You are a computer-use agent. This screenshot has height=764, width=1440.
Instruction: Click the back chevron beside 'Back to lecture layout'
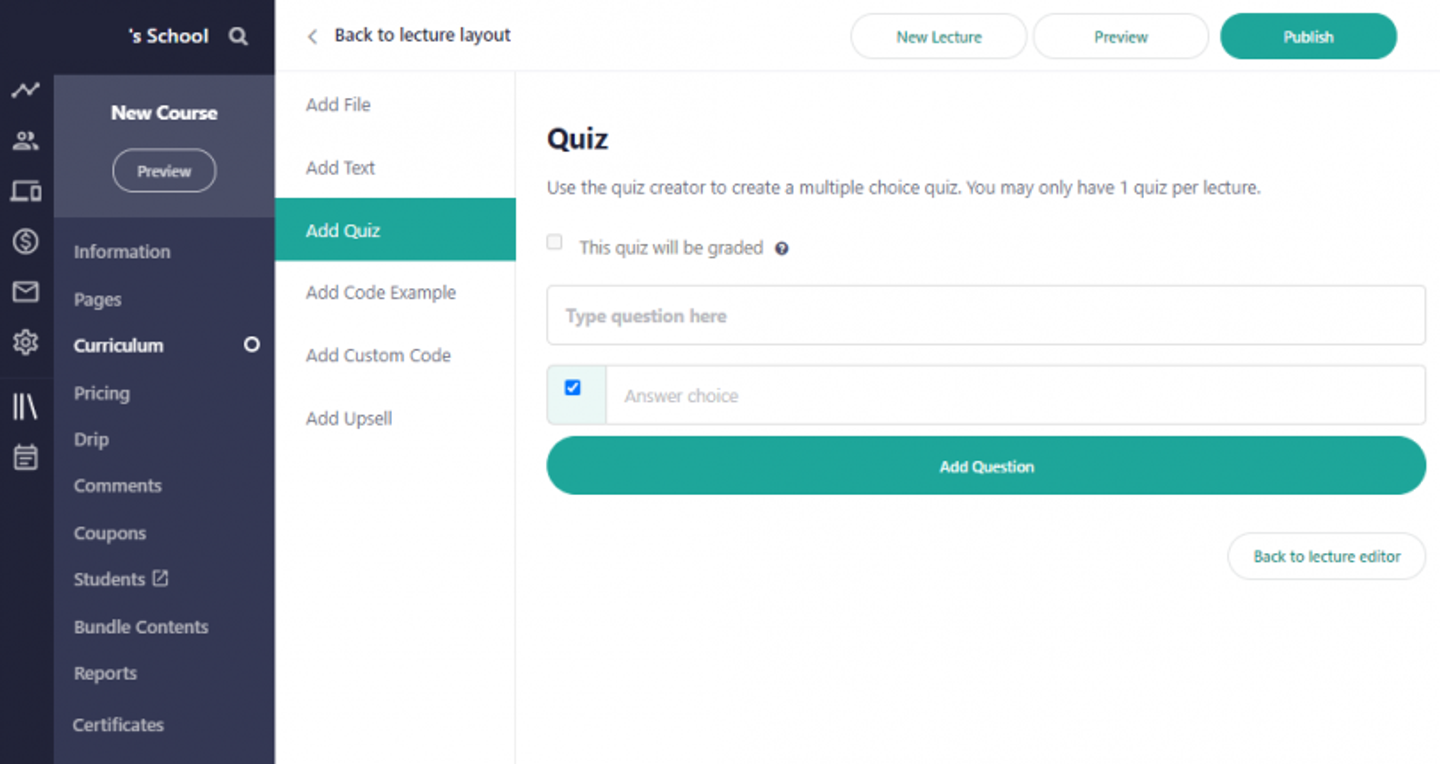tap(311, 35)
